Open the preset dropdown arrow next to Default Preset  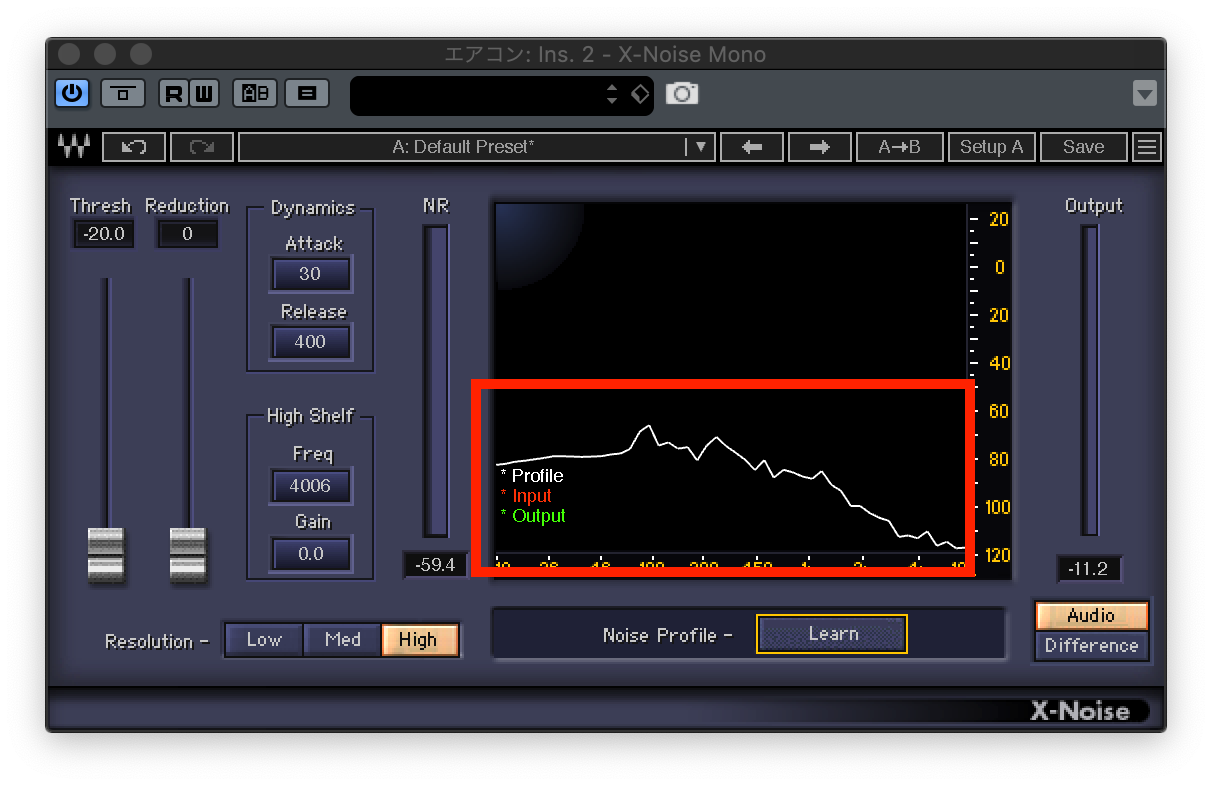coord(703,147)
